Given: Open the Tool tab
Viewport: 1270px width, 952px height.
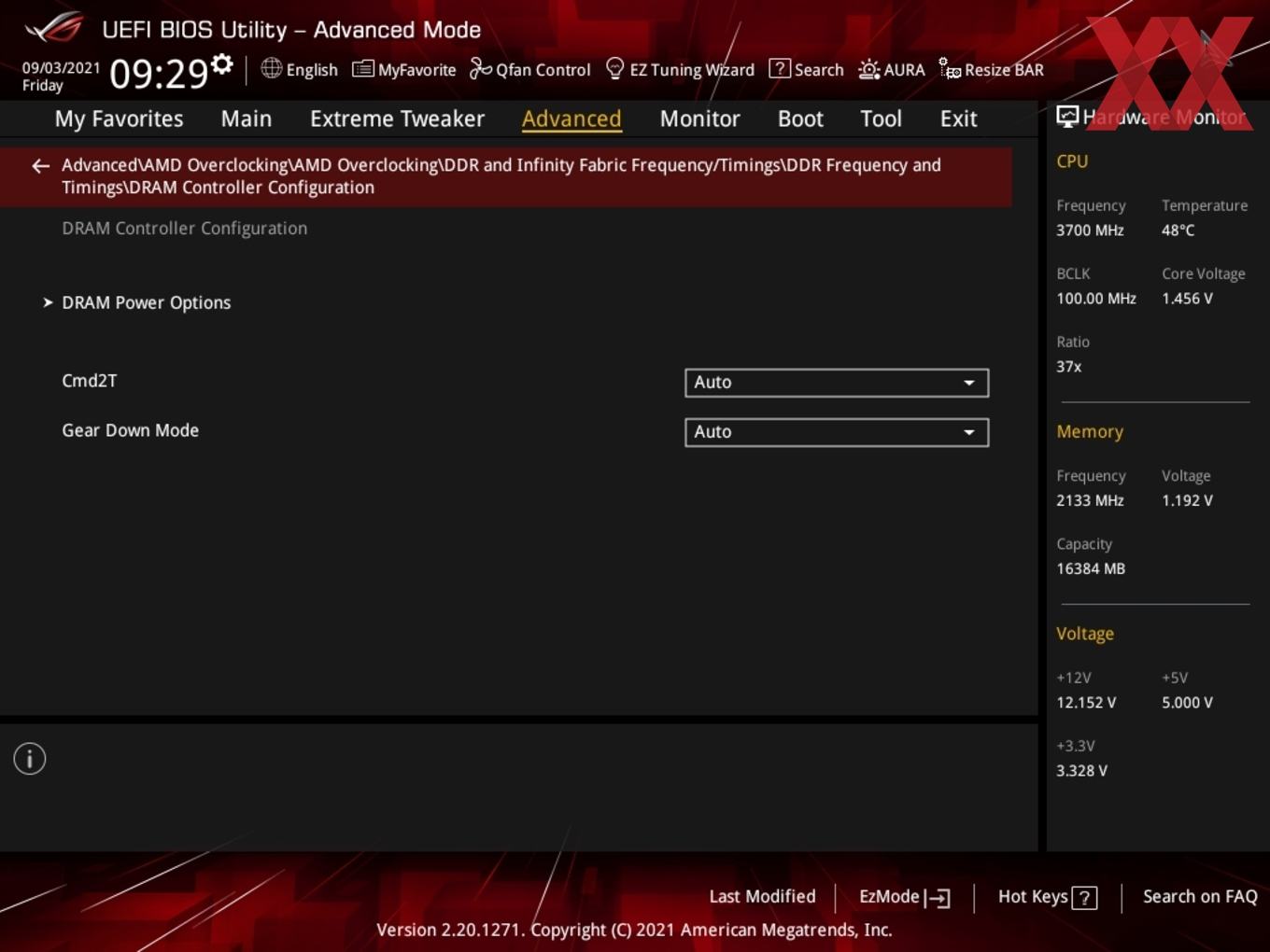Looking at the screenshot, I should pos(881,119).
